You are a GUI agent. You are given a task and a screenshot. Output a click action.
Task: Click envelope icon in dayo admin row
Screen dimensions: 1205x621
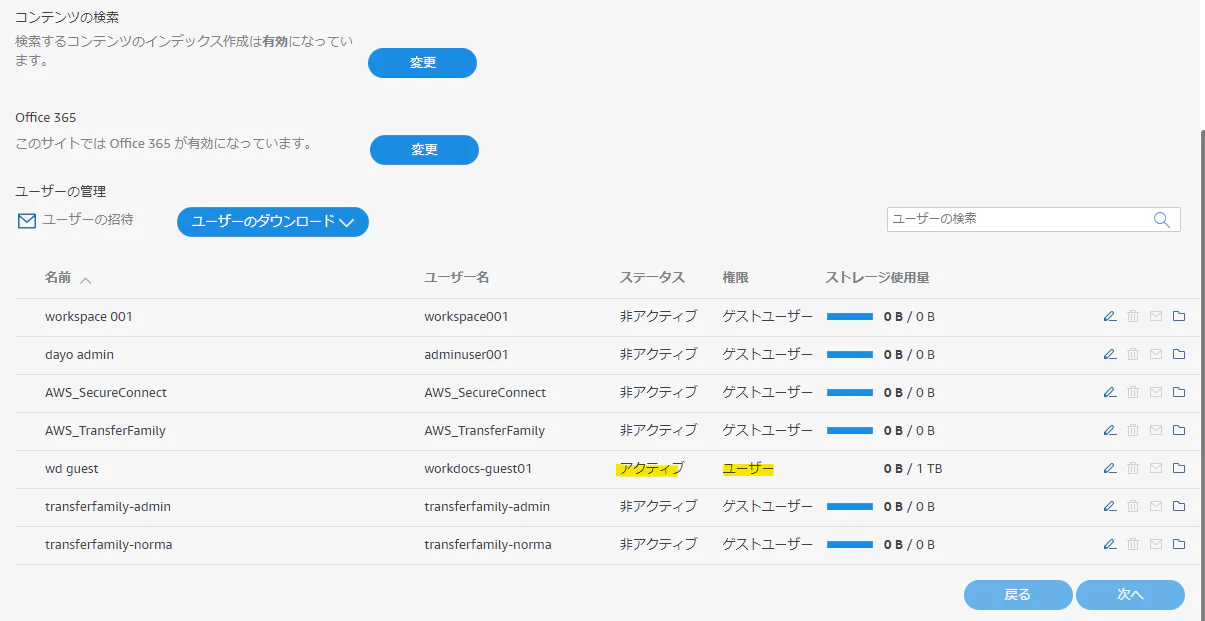pos(1156,354)
